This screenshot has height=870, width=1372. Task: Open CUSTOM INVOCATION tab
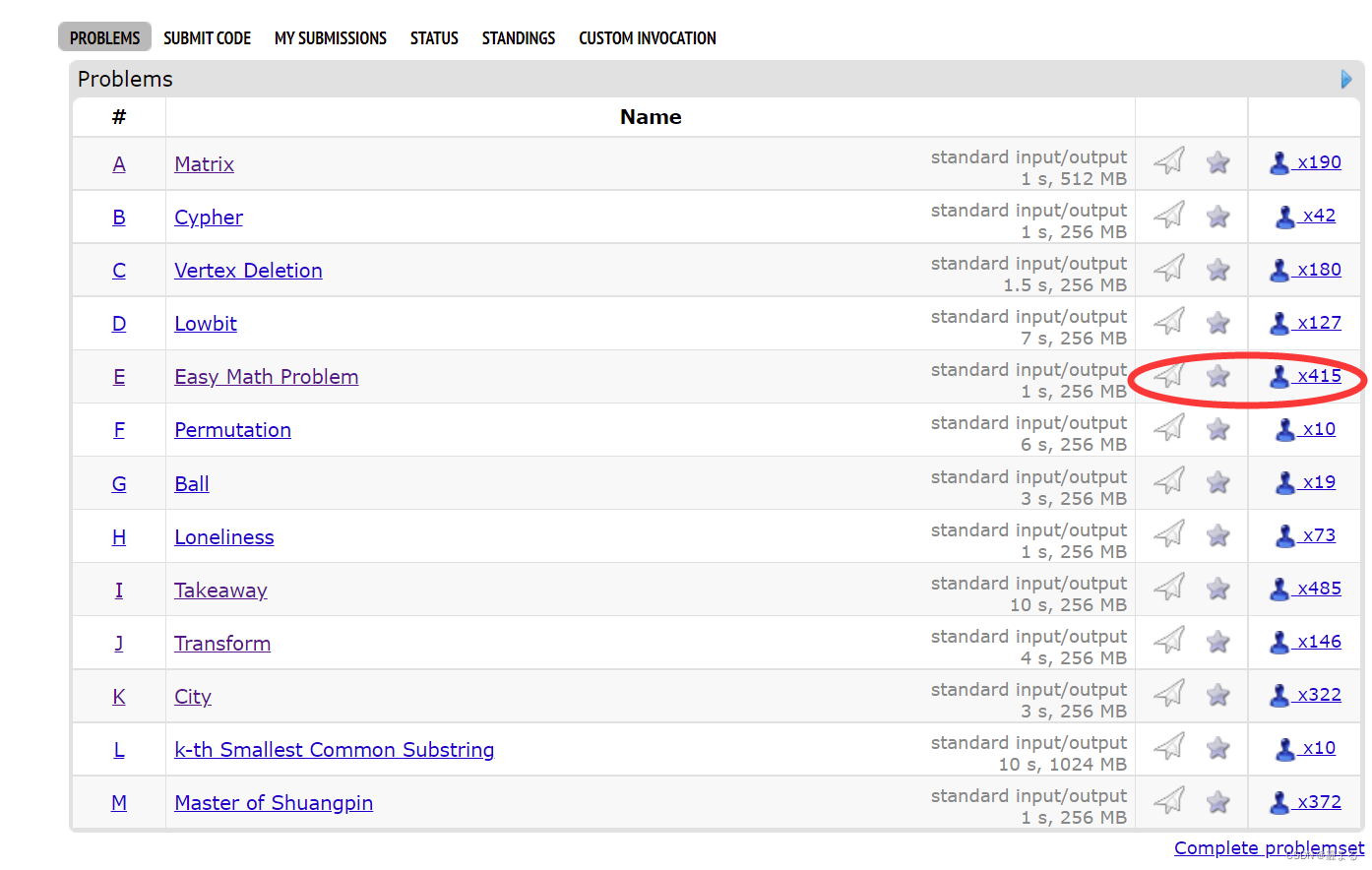coord(648,37)
